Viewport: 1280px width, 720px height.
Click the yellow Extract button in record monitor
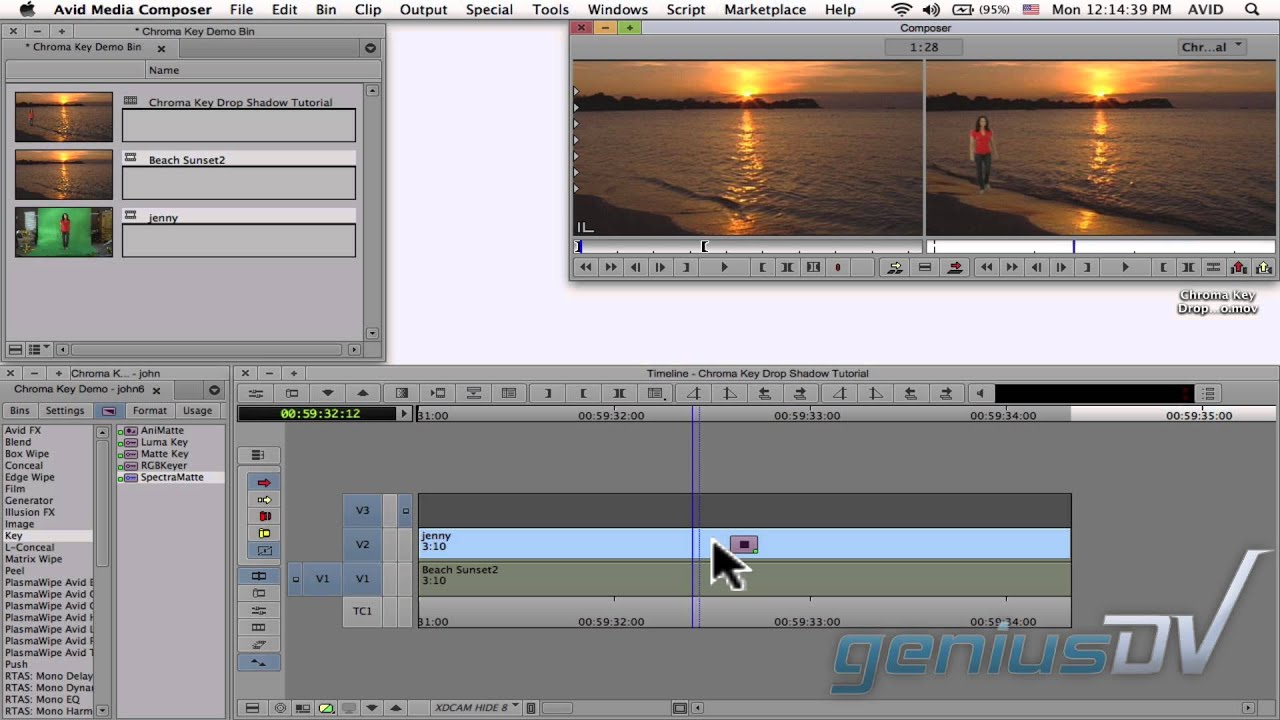coord(1264,267)
